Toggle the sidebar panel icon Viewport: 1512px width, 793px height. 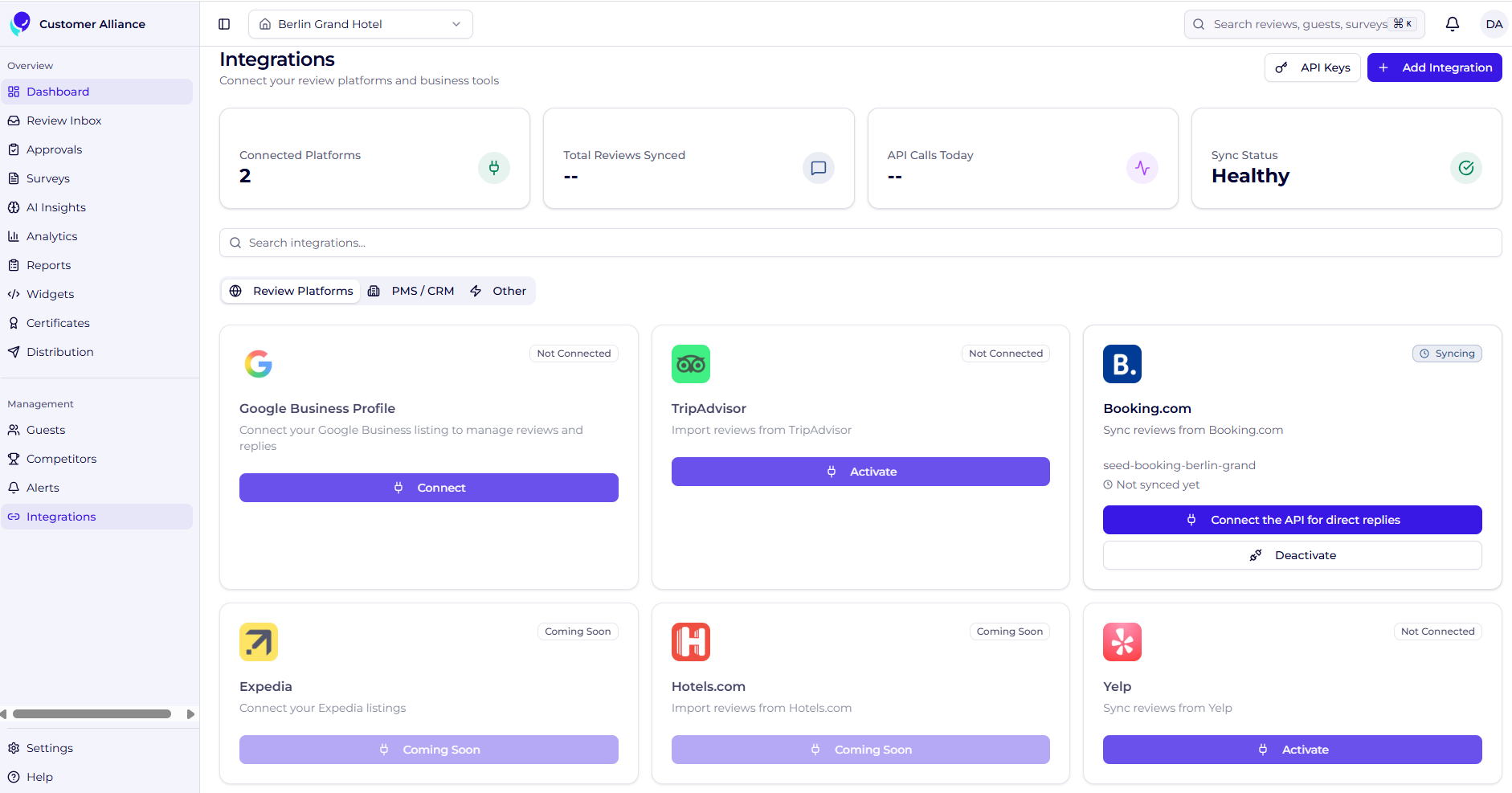point(224,24)
